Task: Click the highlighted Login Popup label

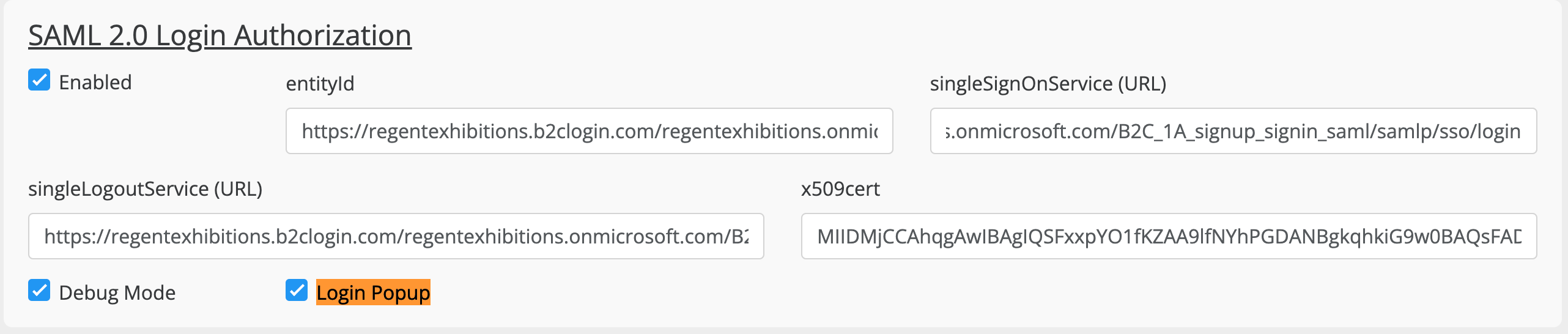Action: pos(373,292)
